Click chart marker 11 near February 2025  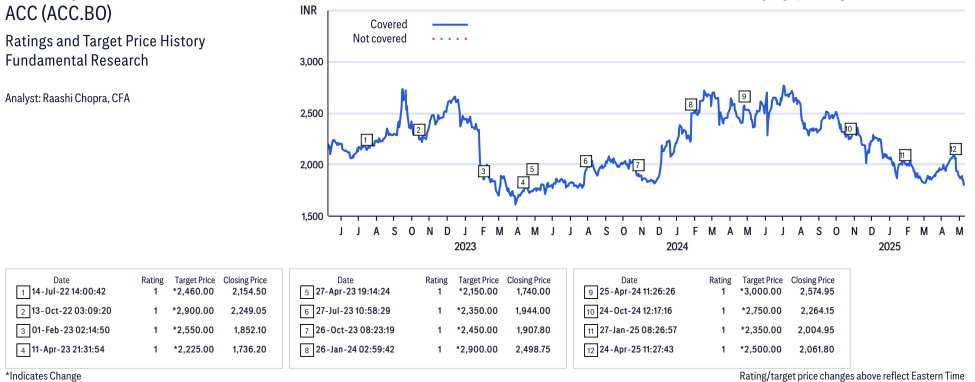[905, 155]
